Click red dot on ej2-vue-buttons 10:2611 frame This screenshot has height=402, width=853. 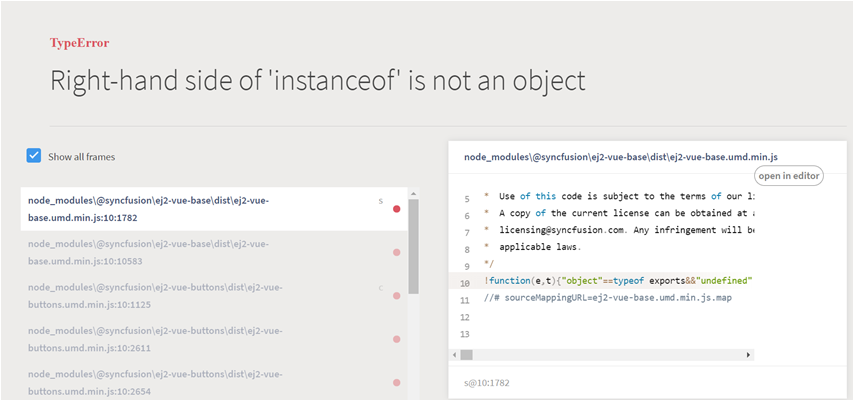pyautogui.click(x=397, y=339)
